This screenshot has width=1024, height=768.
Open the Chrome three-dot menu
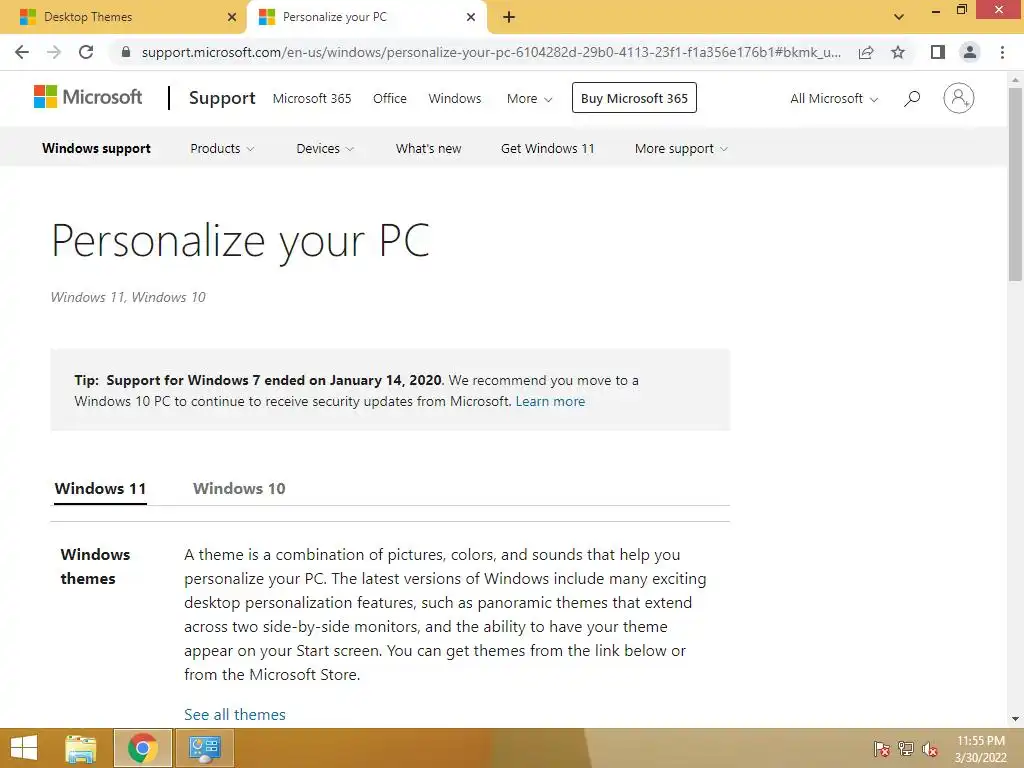coord(1002,52)
